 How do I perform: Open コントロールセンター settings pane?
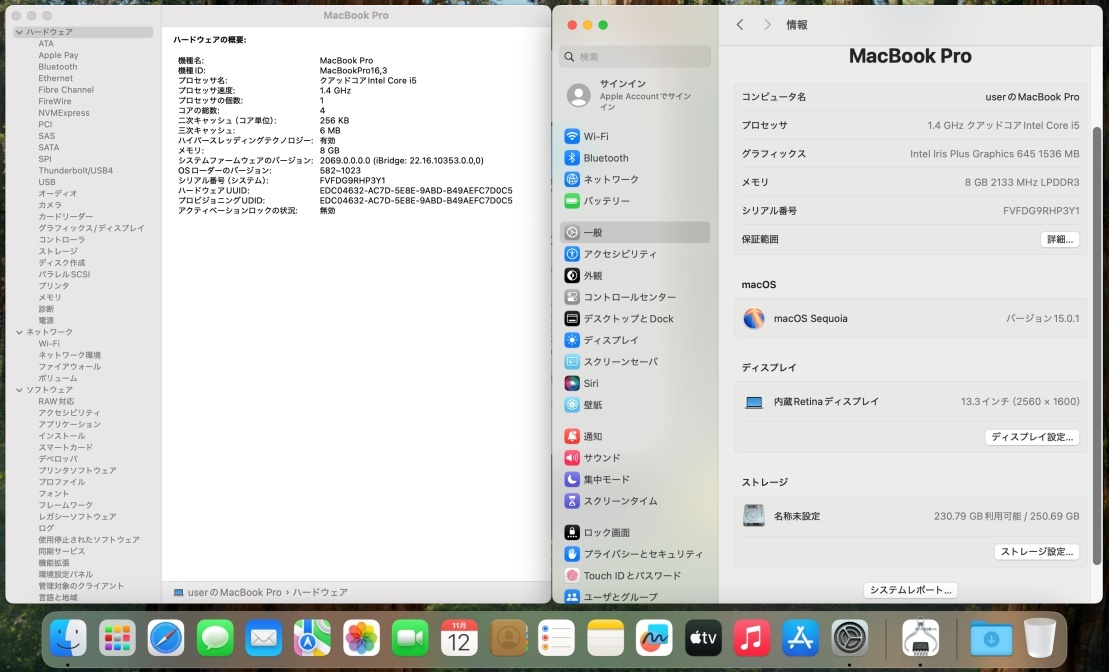point(634,297)
